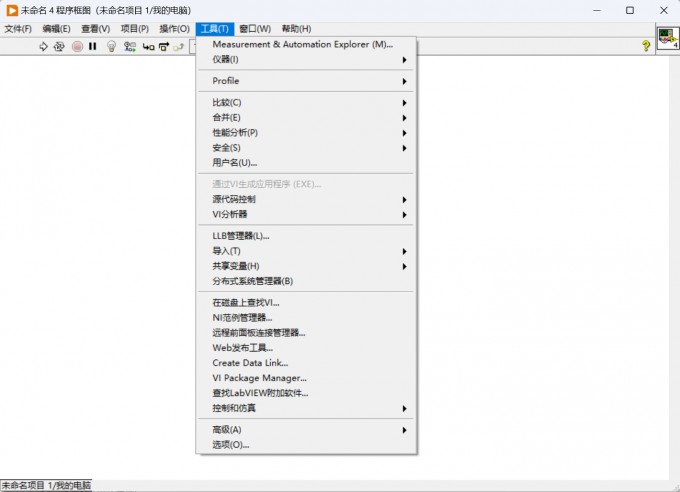The width and height of the screenshot is (680, 492).
Task: Select 查找LabVIEW附加软件...
Action: tap(306, 394)
